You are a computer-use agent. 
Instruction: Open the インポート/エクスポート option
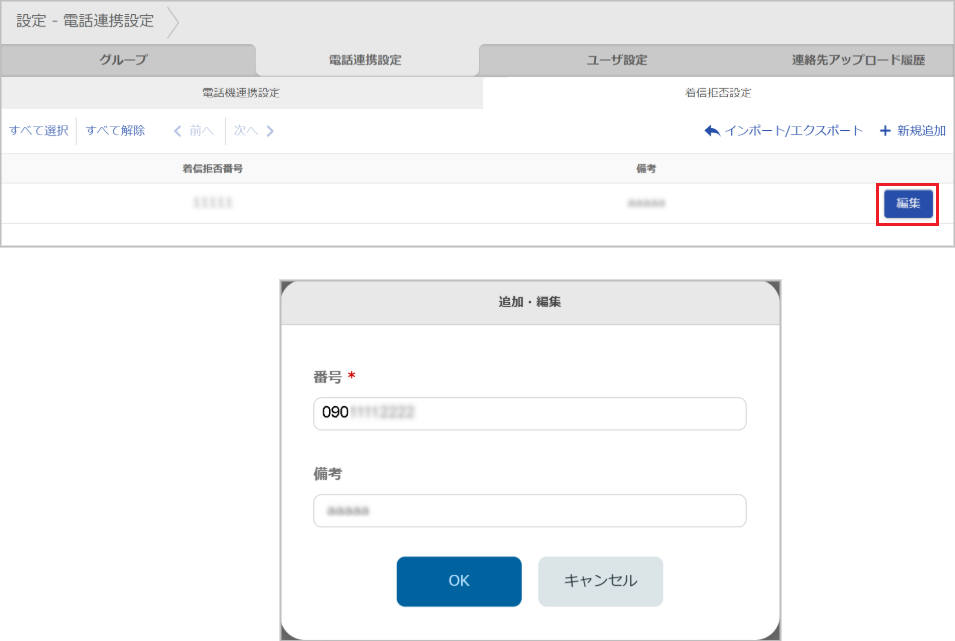pos(793,131)
